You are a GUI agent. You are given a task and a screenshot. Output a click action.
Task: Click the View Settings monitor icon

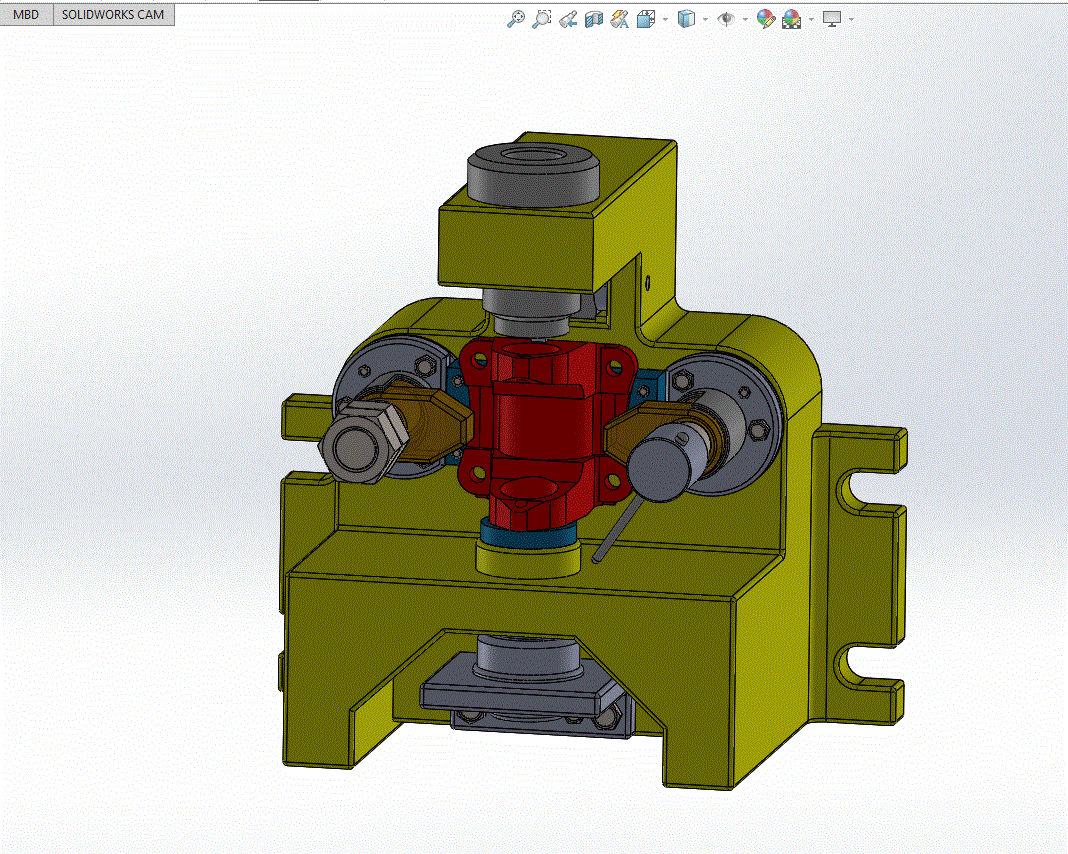832,19
